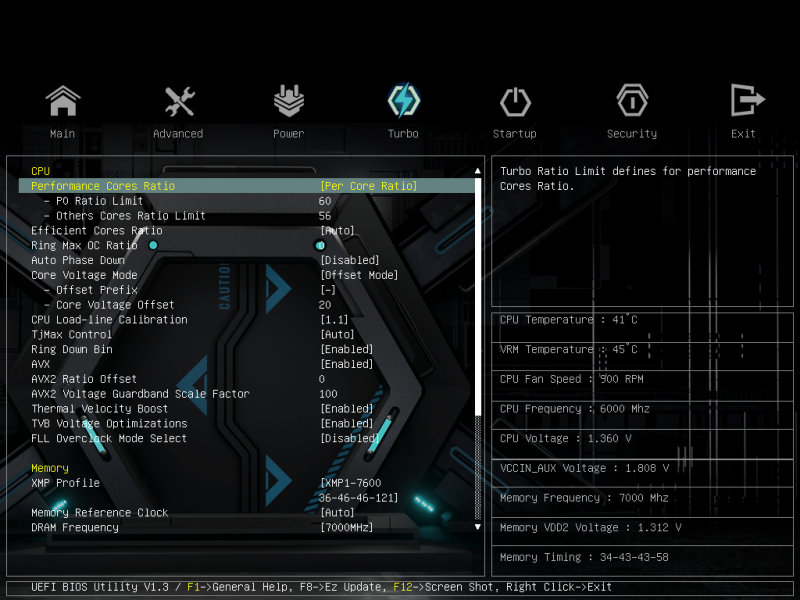
Task: Open Memory Reference Clock [Auto] dropdown
Action: [x=337, y=513]
